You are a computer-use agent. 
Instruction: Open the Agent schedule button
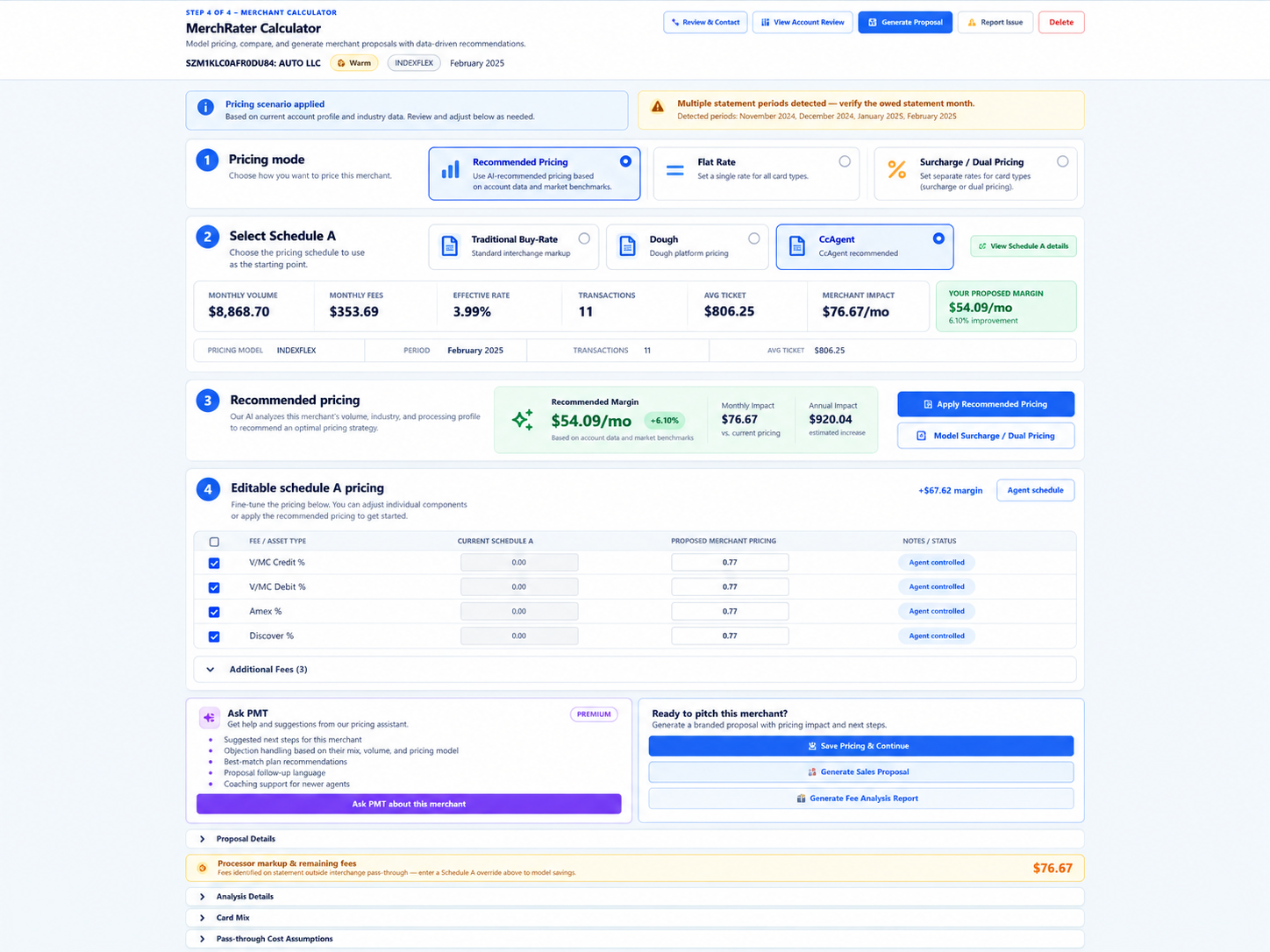coord(1035,490)
